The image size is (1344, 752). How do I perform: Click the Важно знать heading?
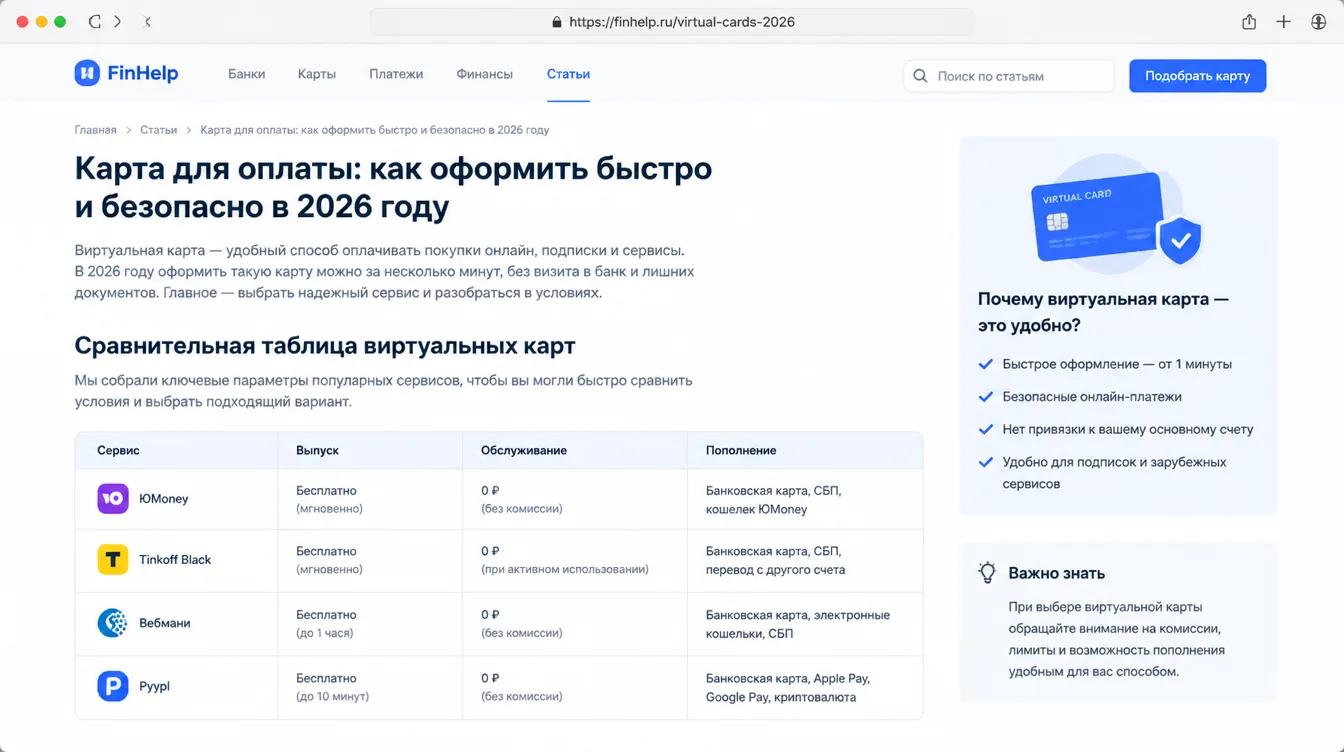pos(1056,573)
